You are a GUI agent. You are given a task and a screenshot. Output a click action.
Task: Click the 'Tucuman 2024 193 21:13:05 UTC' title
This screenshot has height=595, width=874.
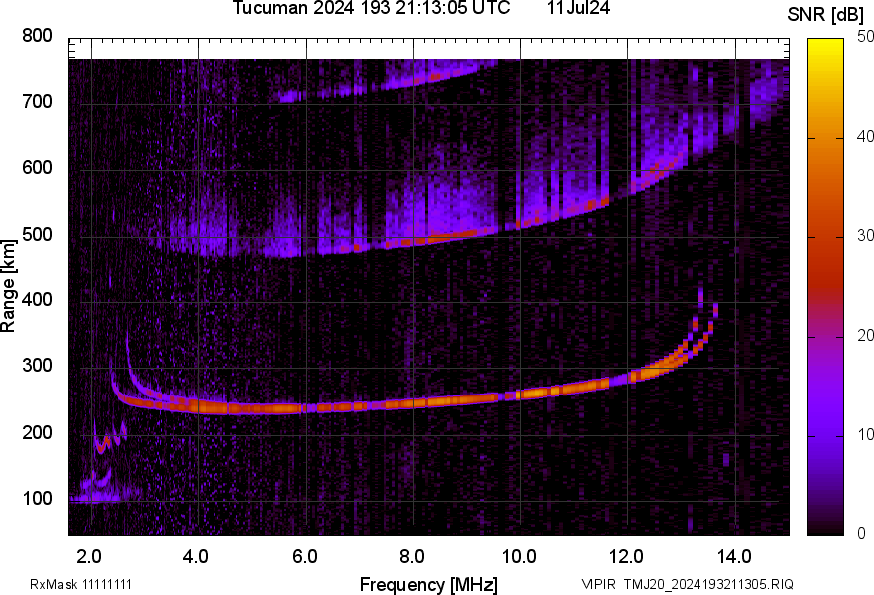coord(371,9)
